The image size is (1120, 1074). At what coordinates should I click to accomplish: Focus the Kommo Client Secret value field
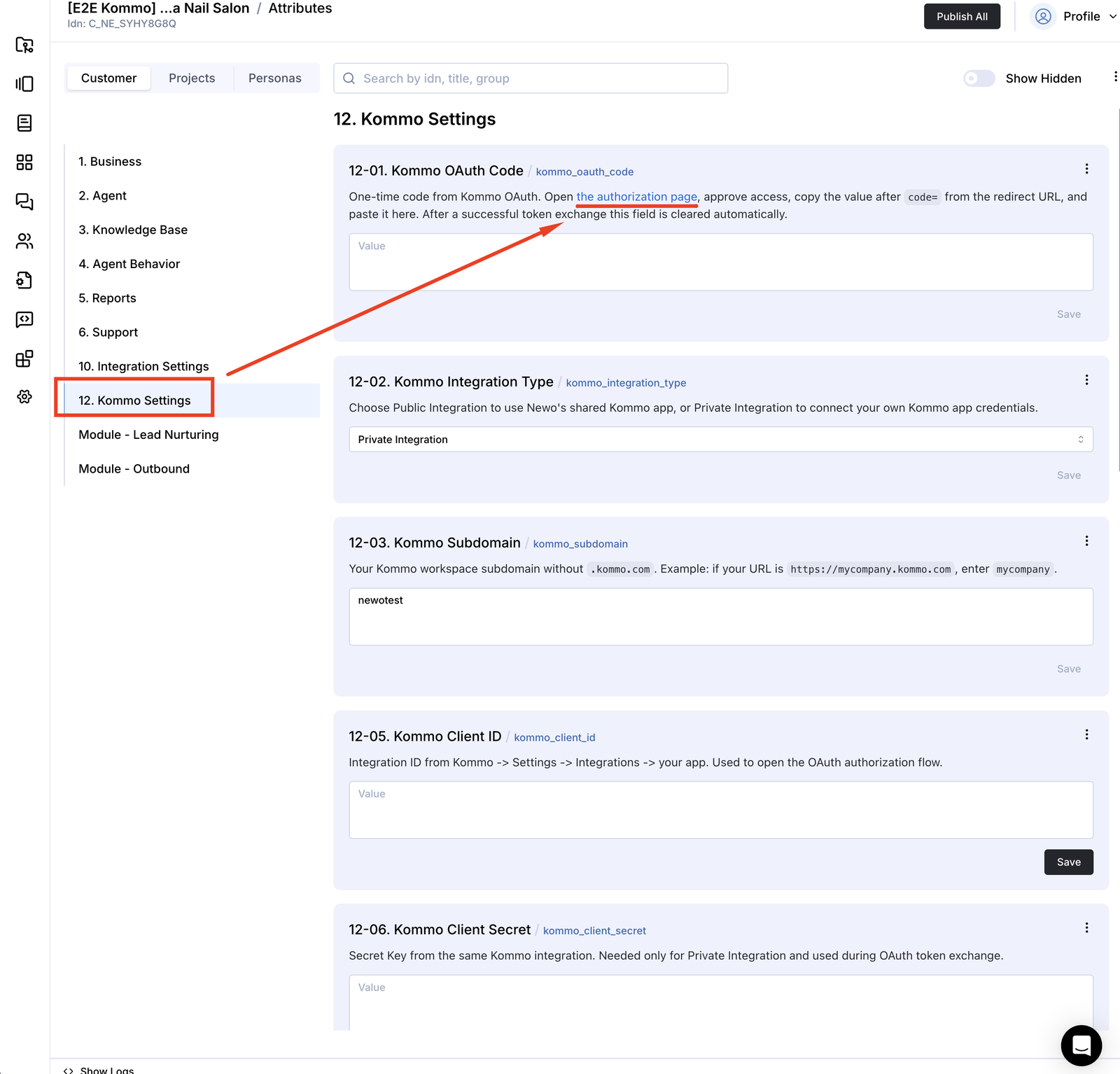[721, 1003]
